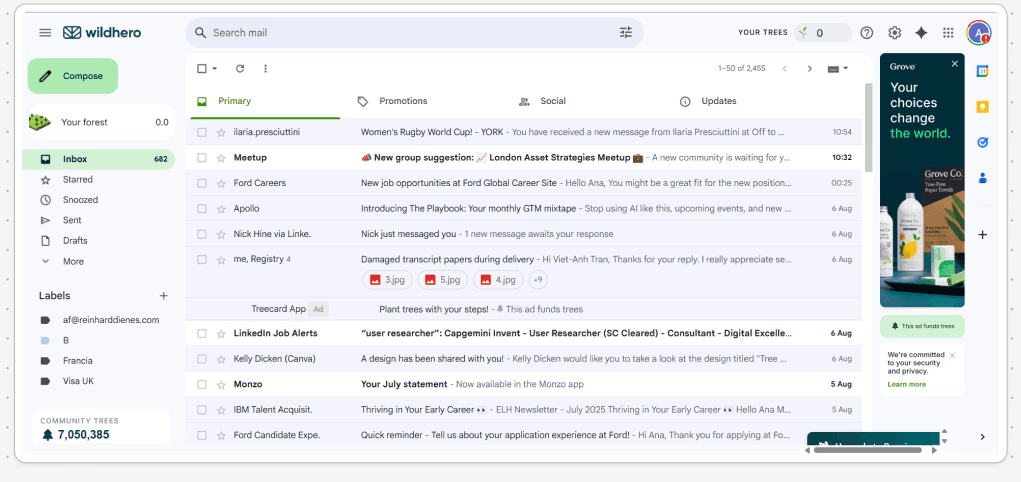Click the Learn more link
Screen dimensions: 1021x482
coord(906,384)
